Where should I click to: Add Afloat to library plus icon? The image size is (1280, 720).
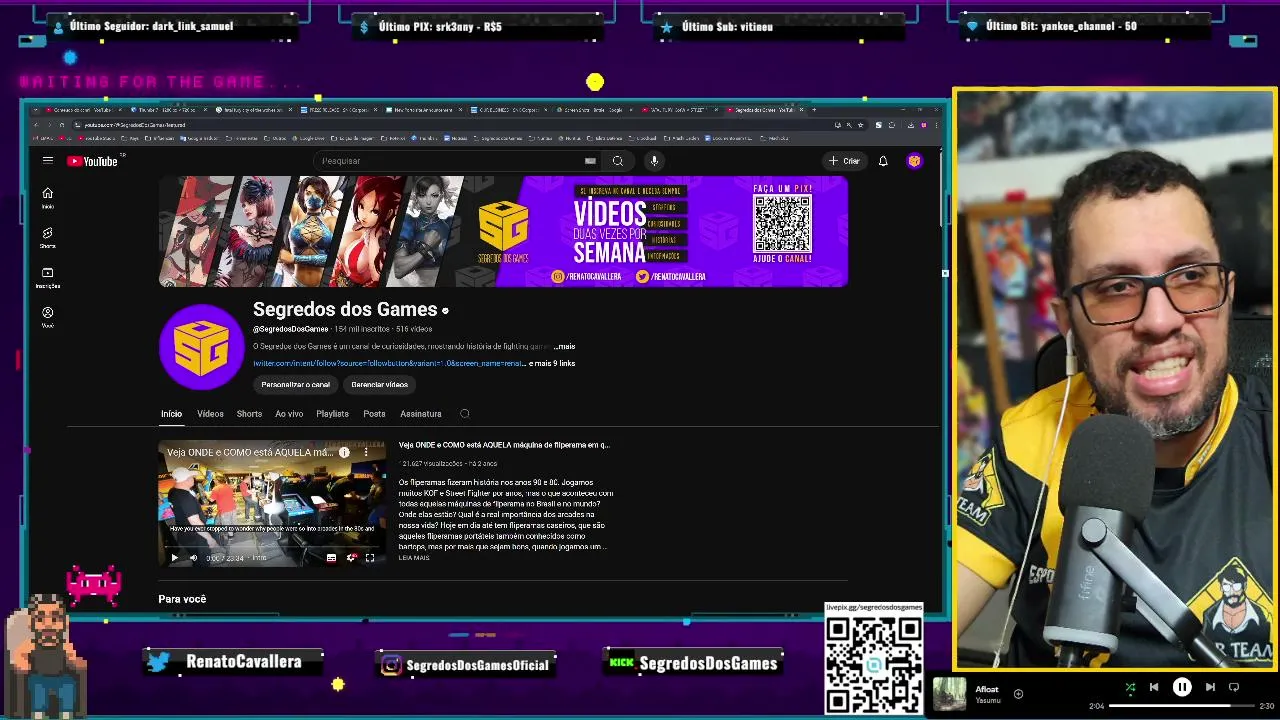pyautogui.click(x=1018, y=694)
